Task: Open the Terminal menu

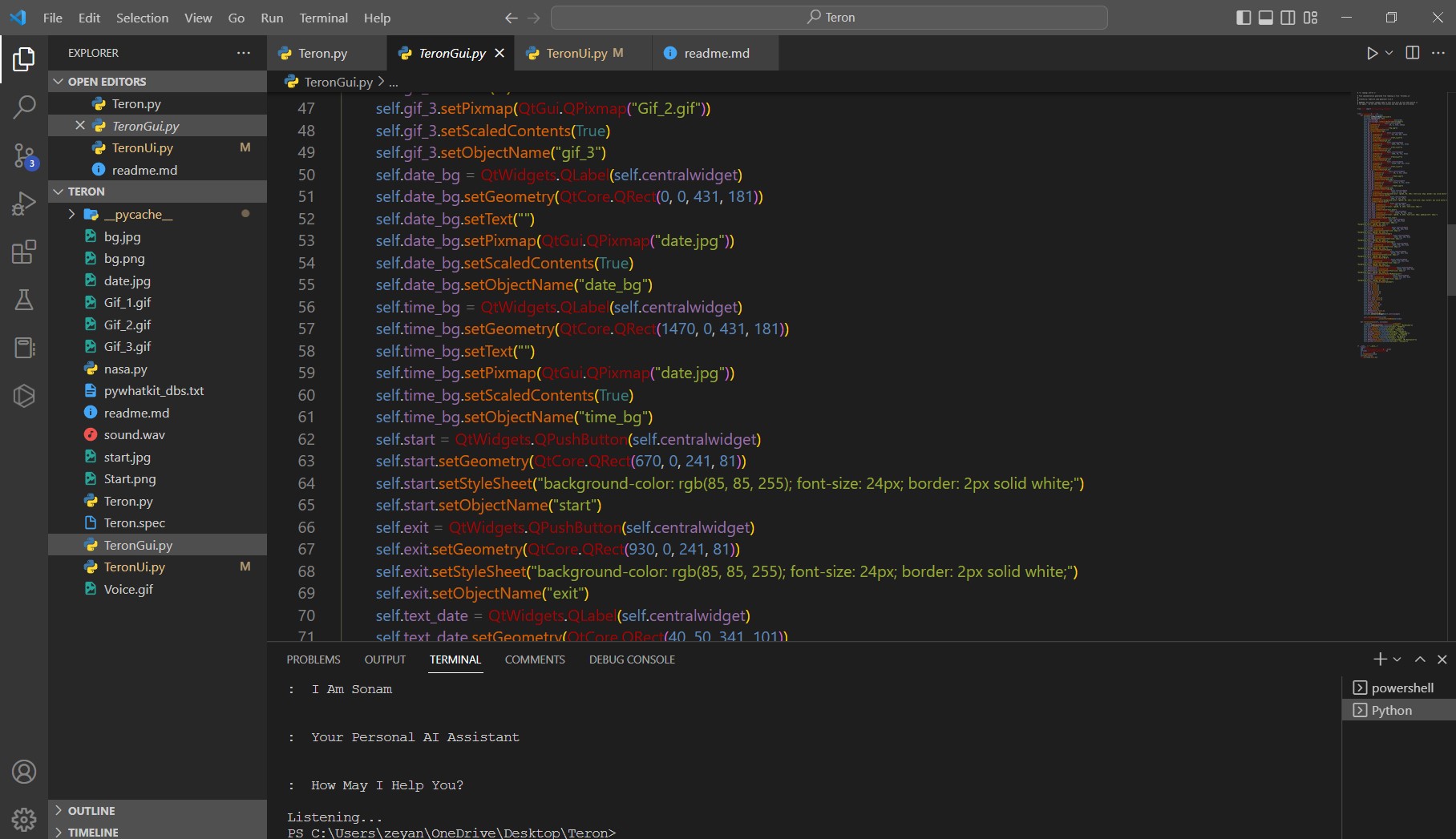Action: click(x=323, y=18)
